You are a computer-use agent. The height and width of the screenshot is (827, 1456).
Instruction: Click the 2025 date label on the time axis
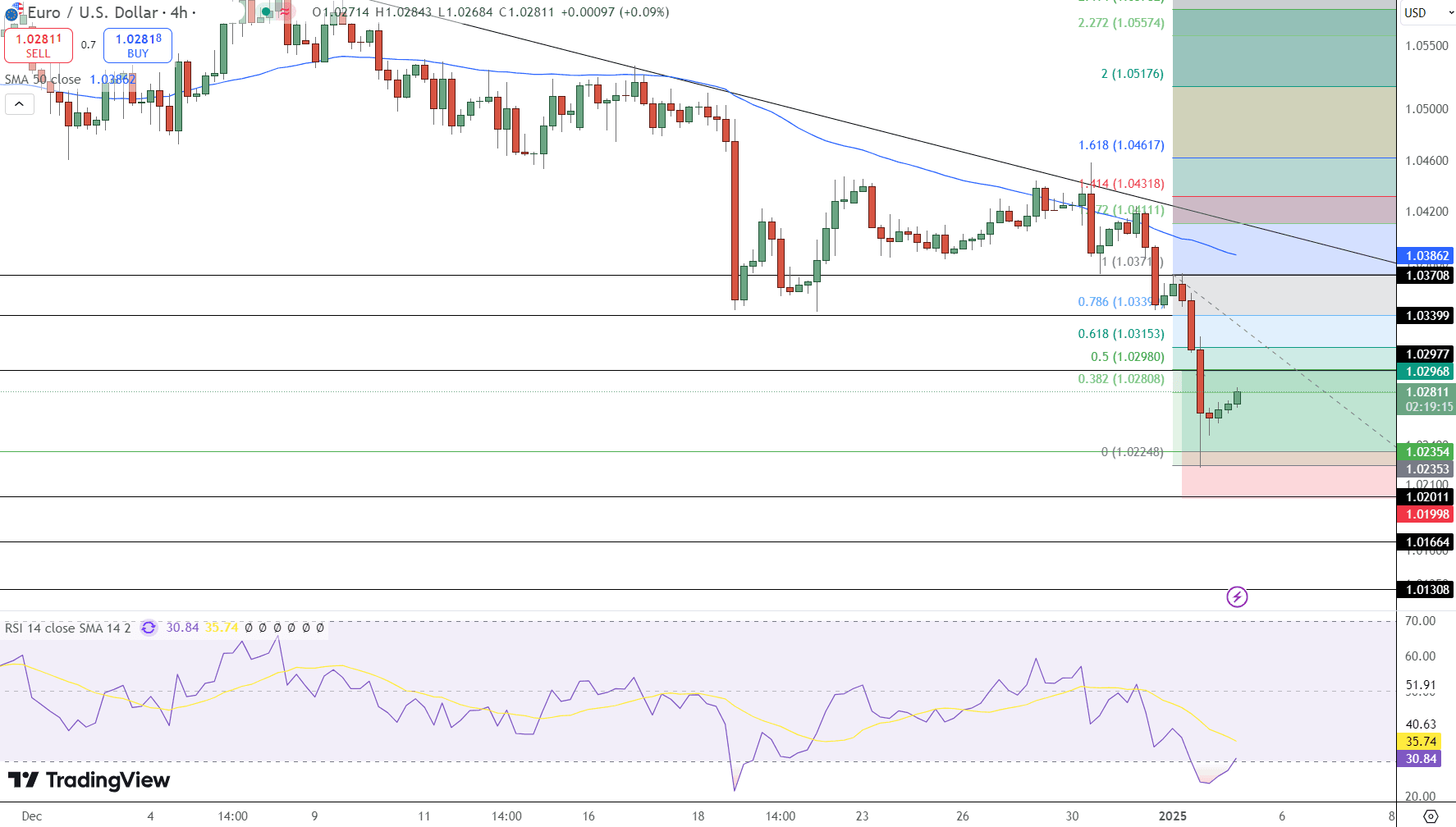[x=1172, y=816]
